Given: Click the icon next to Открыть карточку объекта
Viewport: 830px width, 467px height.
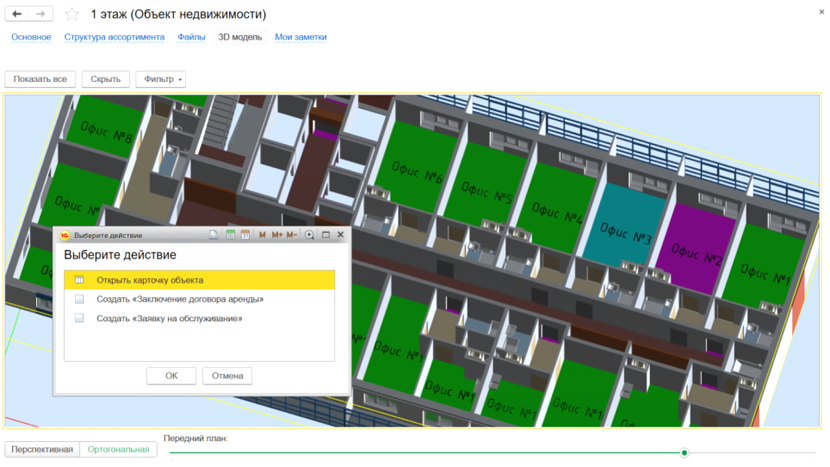Looking at the screenshot, I should click(x=79, y=280).
